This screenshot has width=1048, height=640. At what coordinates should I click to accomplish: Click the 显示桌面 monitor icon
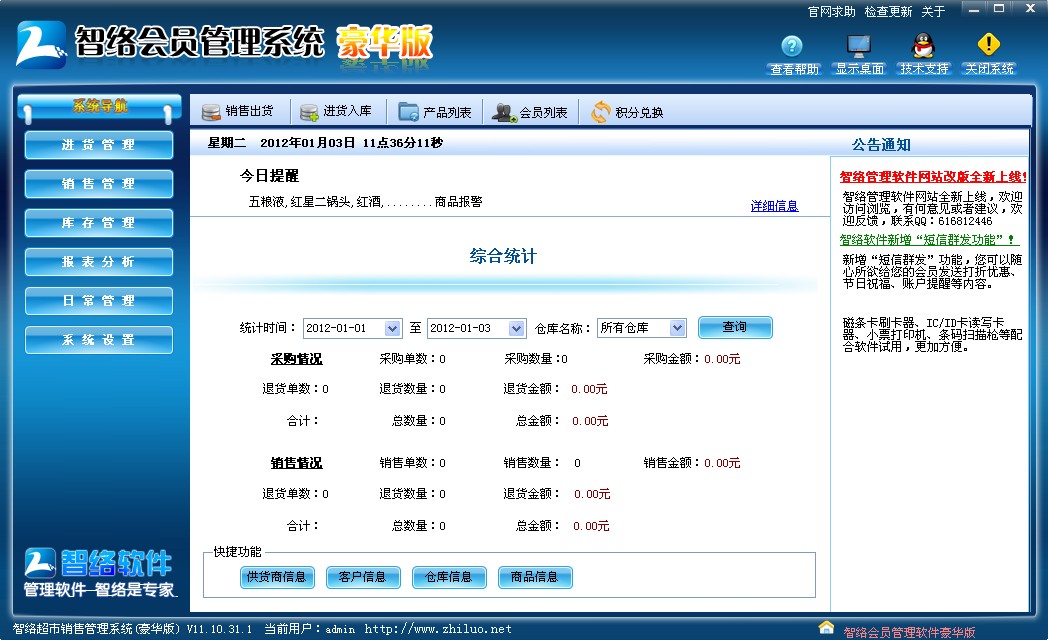(859, 47)
